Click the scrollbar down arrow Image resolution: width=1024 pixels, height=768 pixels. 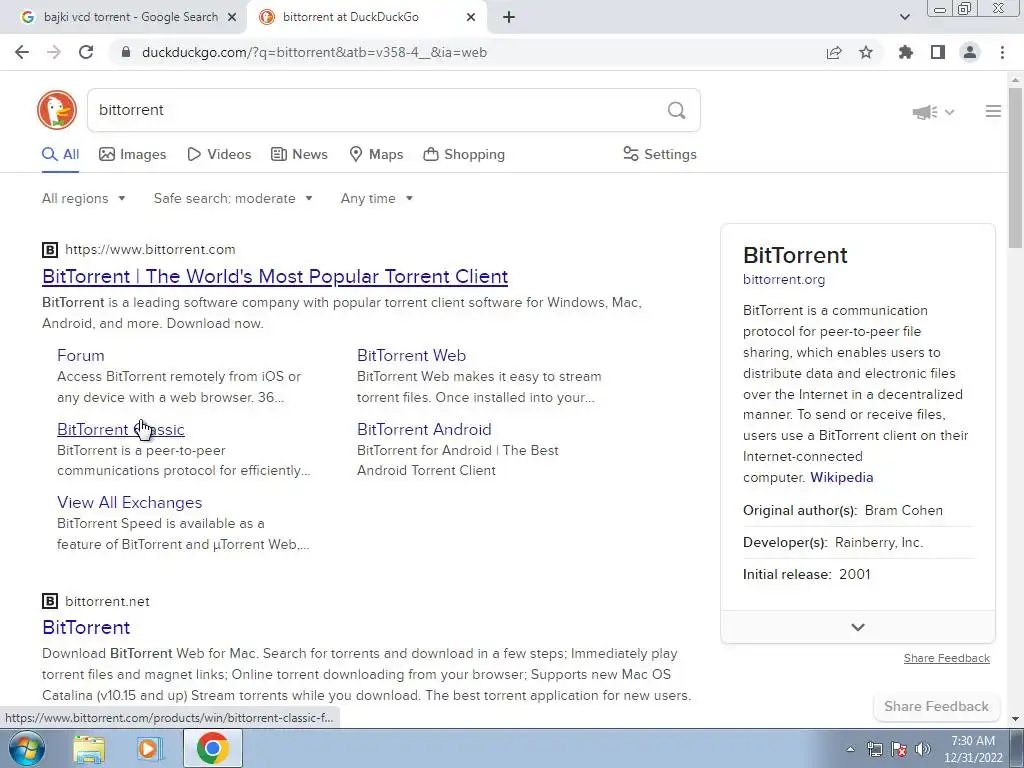(1015, 719)
